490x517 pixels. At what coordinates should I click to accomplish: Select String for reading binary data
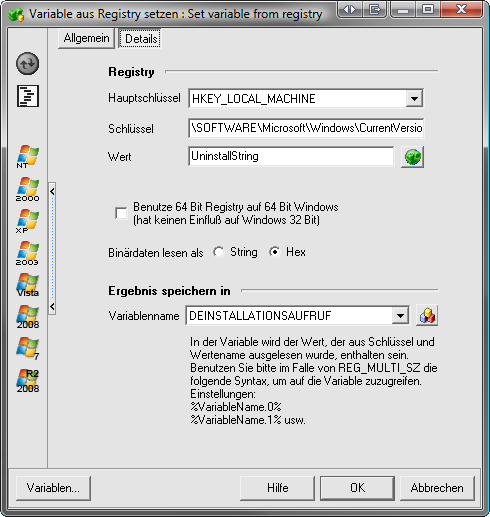[x=219, y=252]
